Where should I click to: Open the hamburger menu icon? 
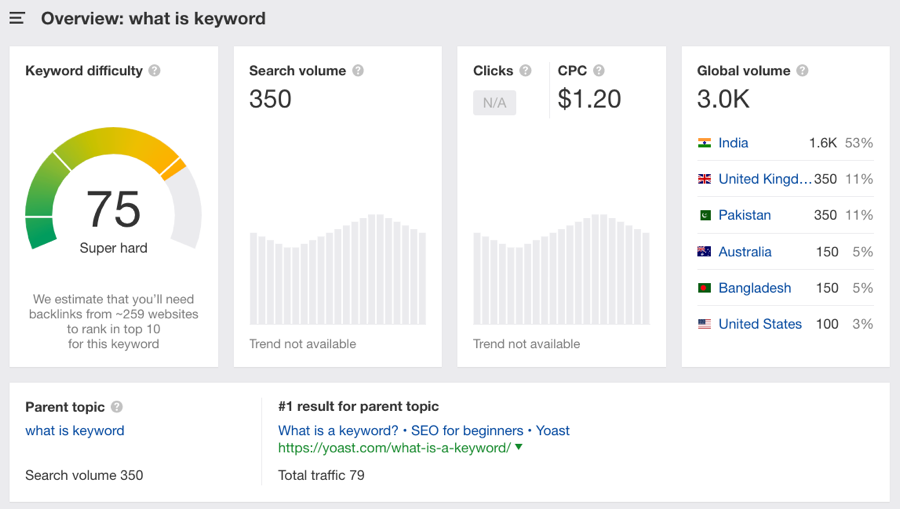pos(17,18)
